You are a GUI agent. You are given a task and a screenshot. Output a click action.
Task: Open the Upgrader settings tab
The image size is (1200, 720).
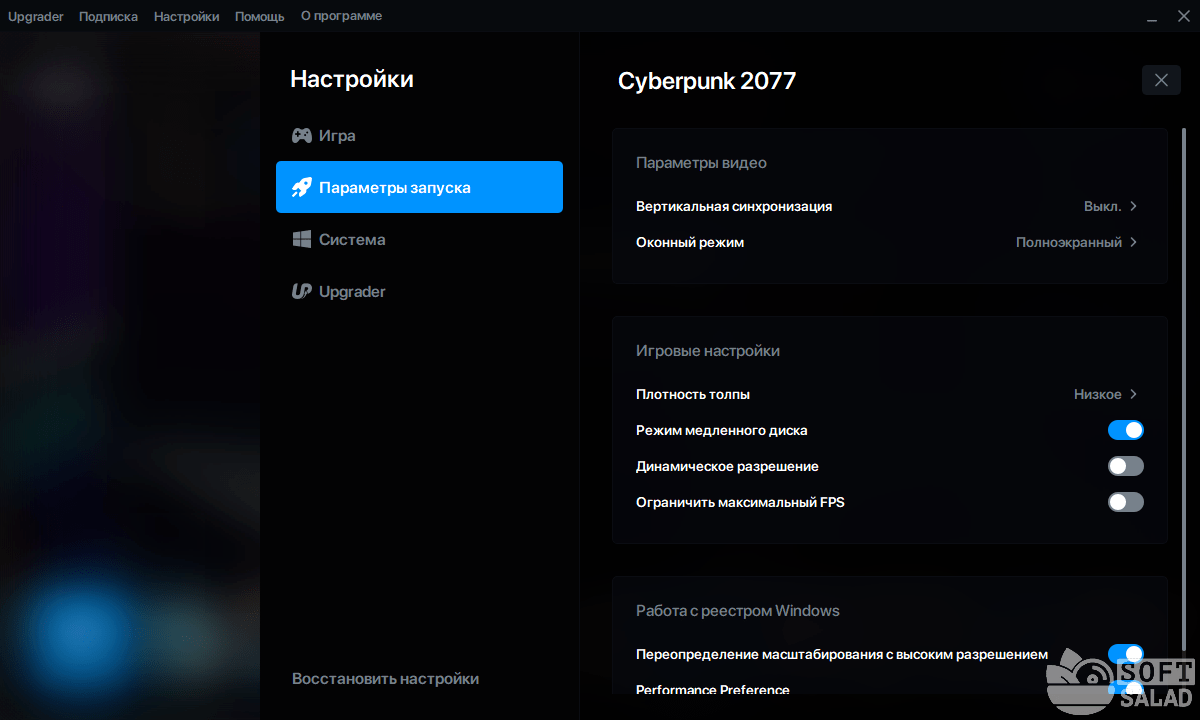pos(419,291)
